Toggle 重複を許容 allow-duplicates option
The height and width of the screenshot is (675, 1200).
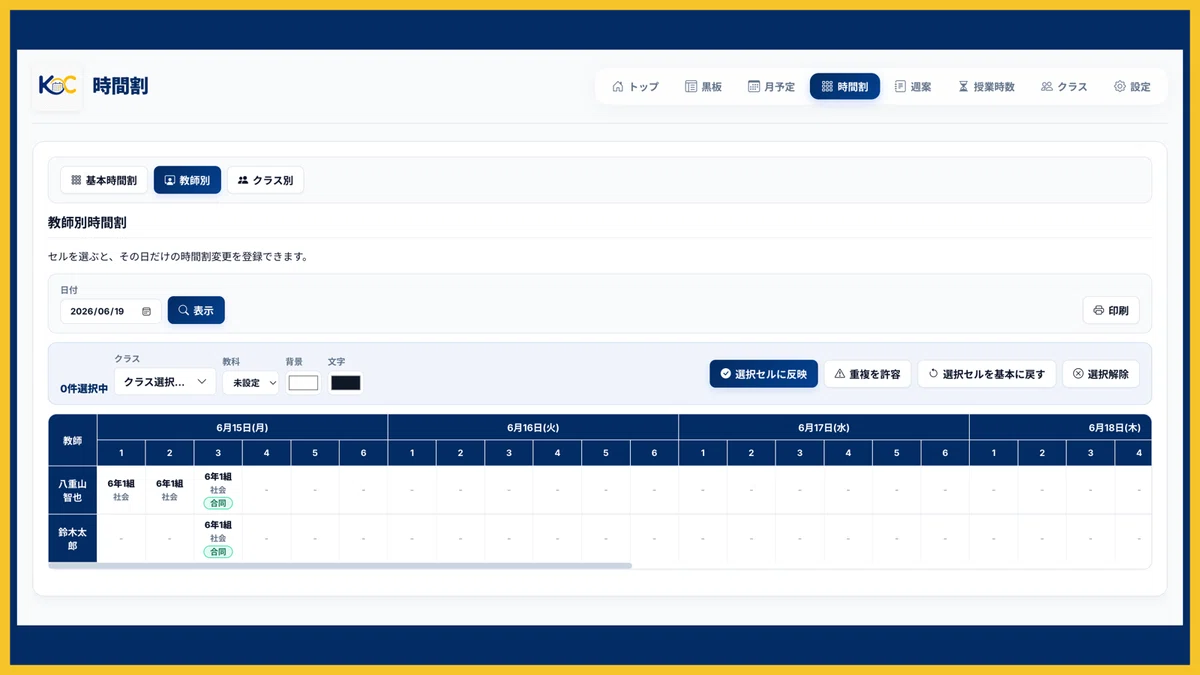coord(867,374)
